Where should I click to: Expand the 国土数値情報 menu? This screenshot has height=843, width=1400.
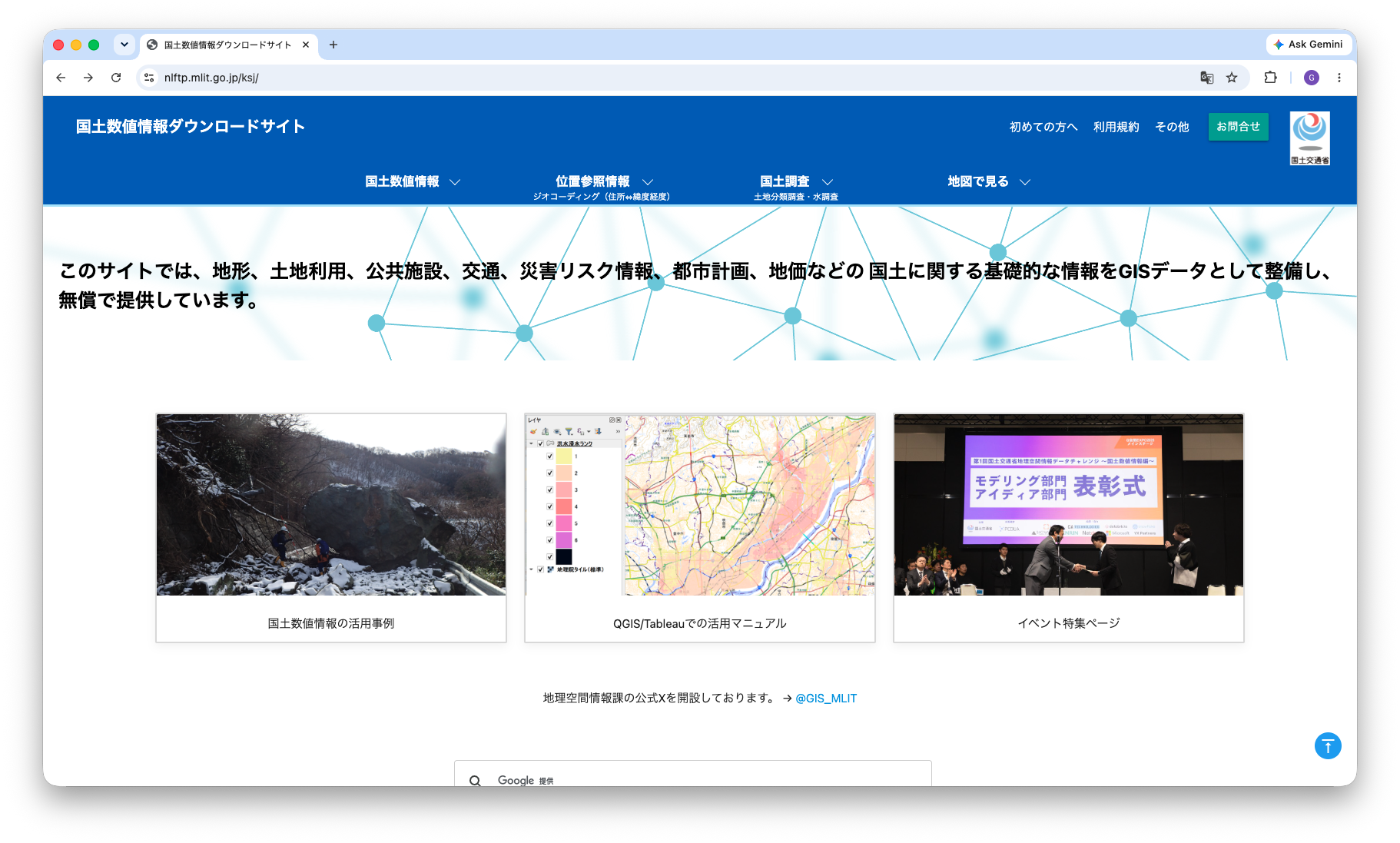click(413, 181)
